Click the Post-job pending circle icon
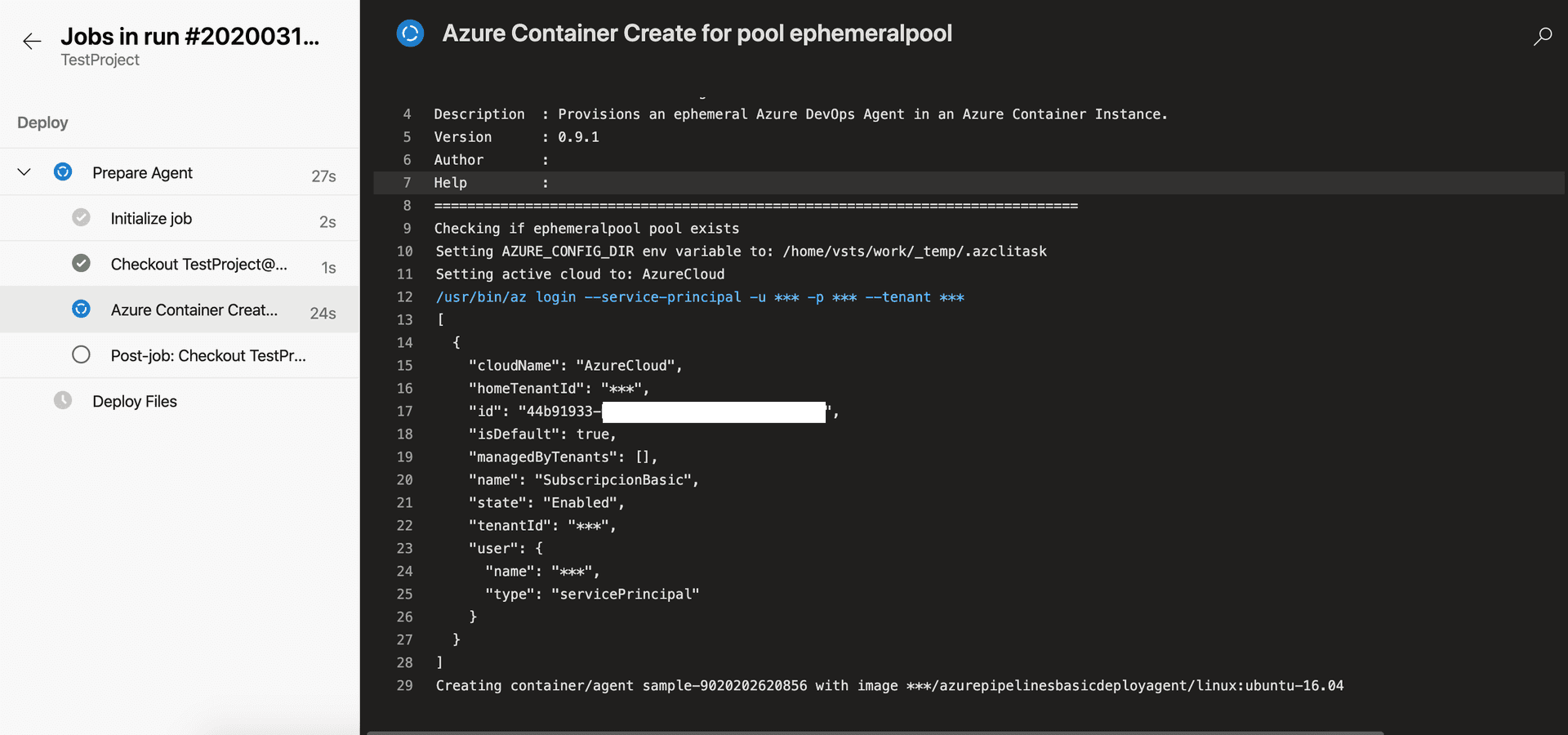Image resolution: width=1568 pixels, height=735 pixels. (x=81, y=355)
